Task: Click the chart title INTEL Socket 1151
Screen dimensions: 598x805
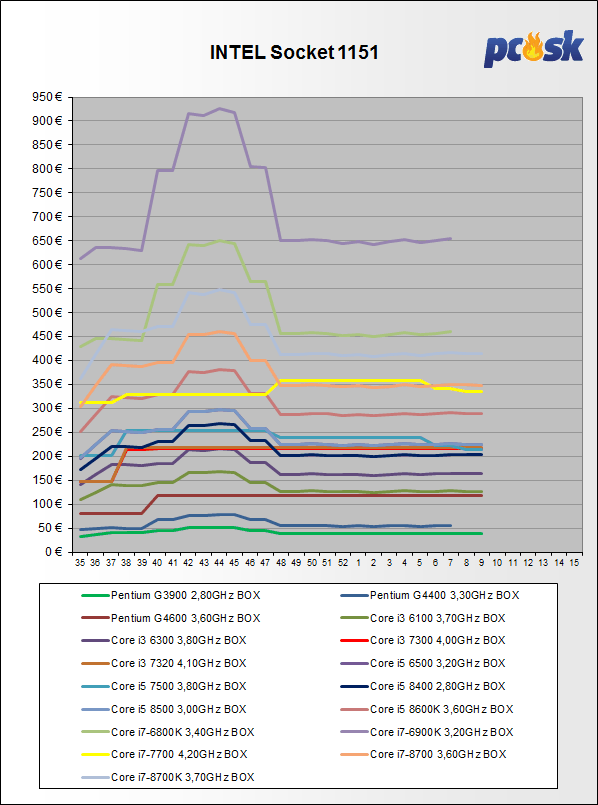Action: coord(294,52)
